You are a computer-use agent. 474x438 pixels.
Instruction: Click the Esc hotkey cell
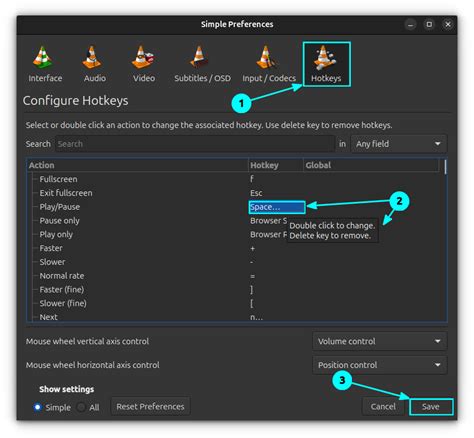click(256, 193)
